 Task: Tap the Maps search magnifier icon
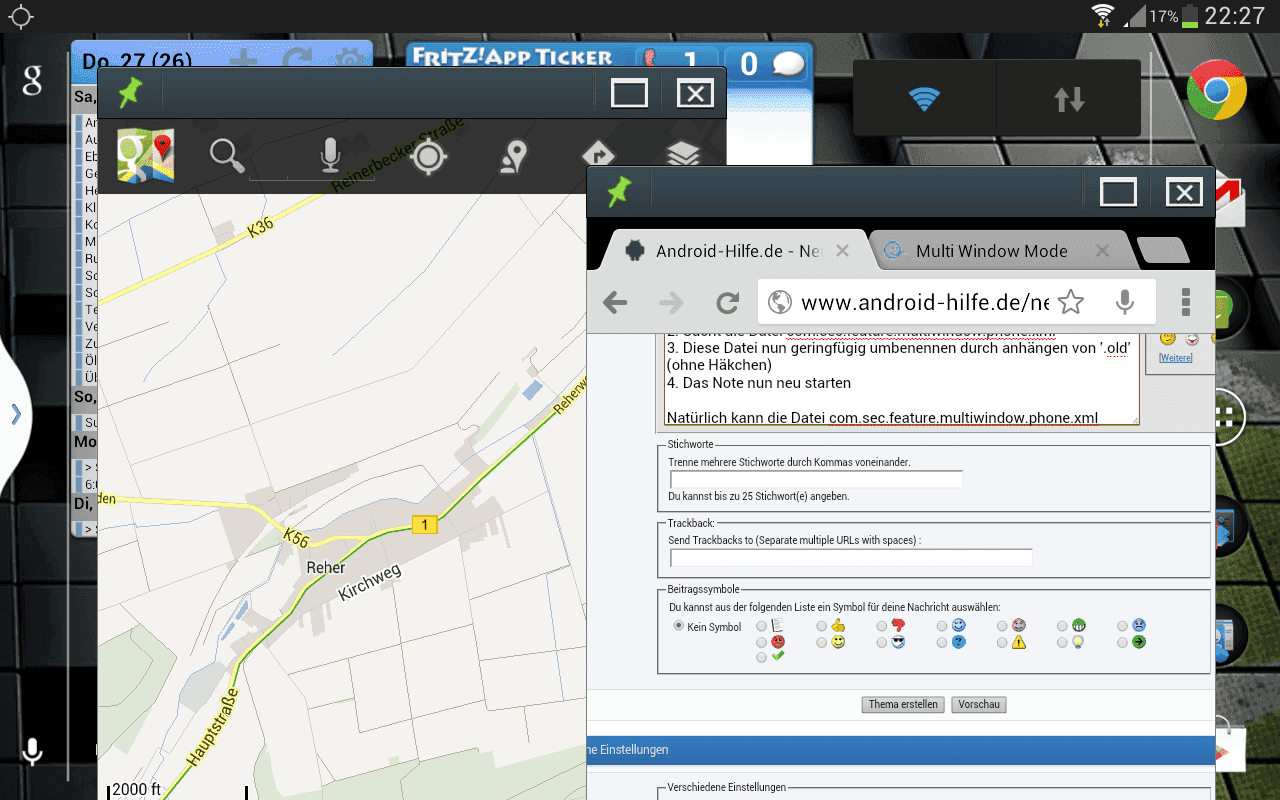[227, 156]
